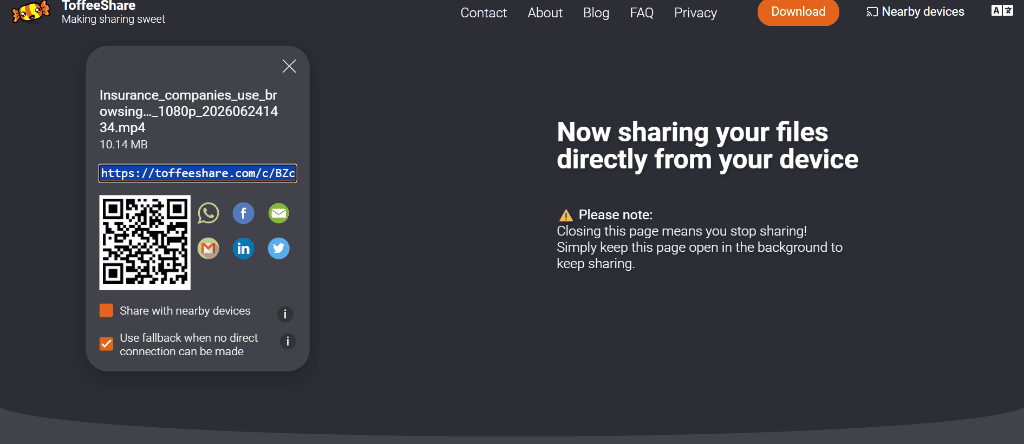
Task: Open info icon for fallback connection
Action: click(x=287, y=341)
